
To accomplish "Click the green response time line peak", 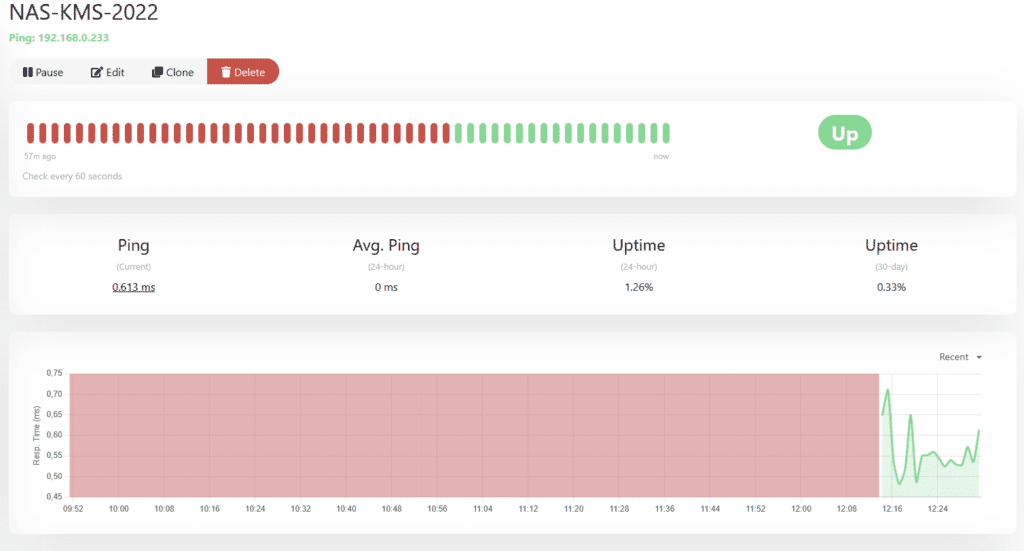I will tap(887, 391).
